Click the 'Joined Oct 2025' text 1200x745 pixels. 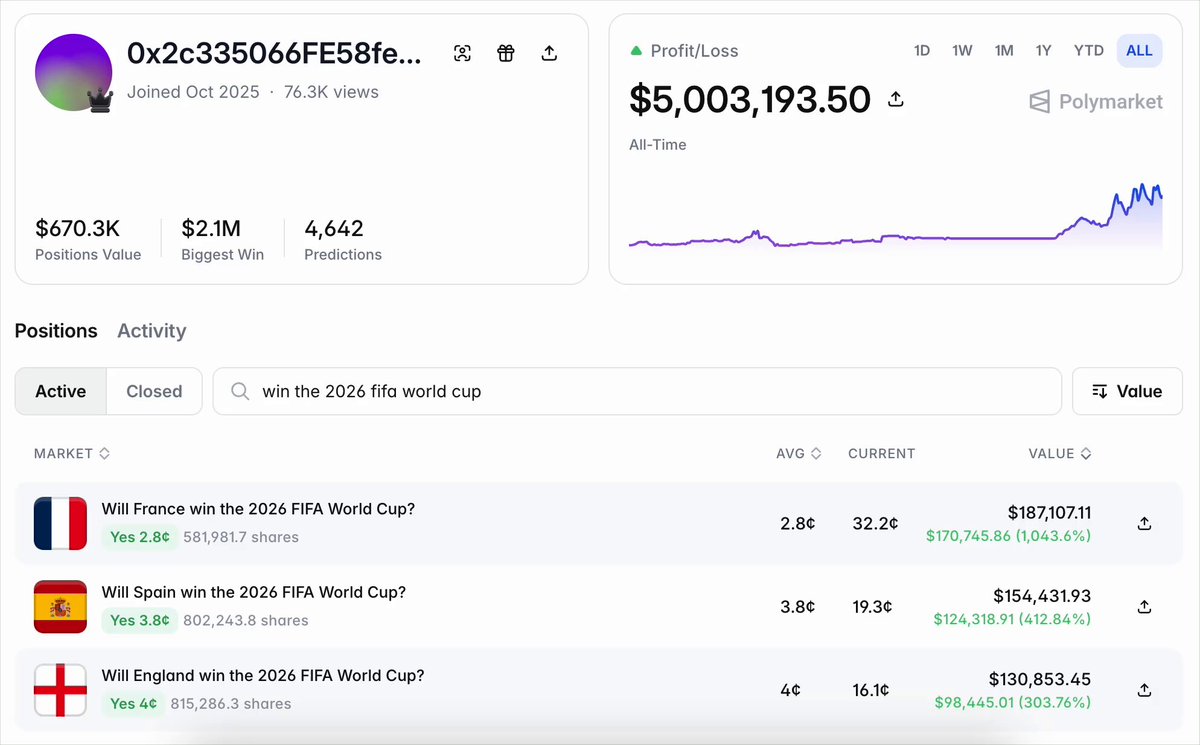[x=193, y=92]
